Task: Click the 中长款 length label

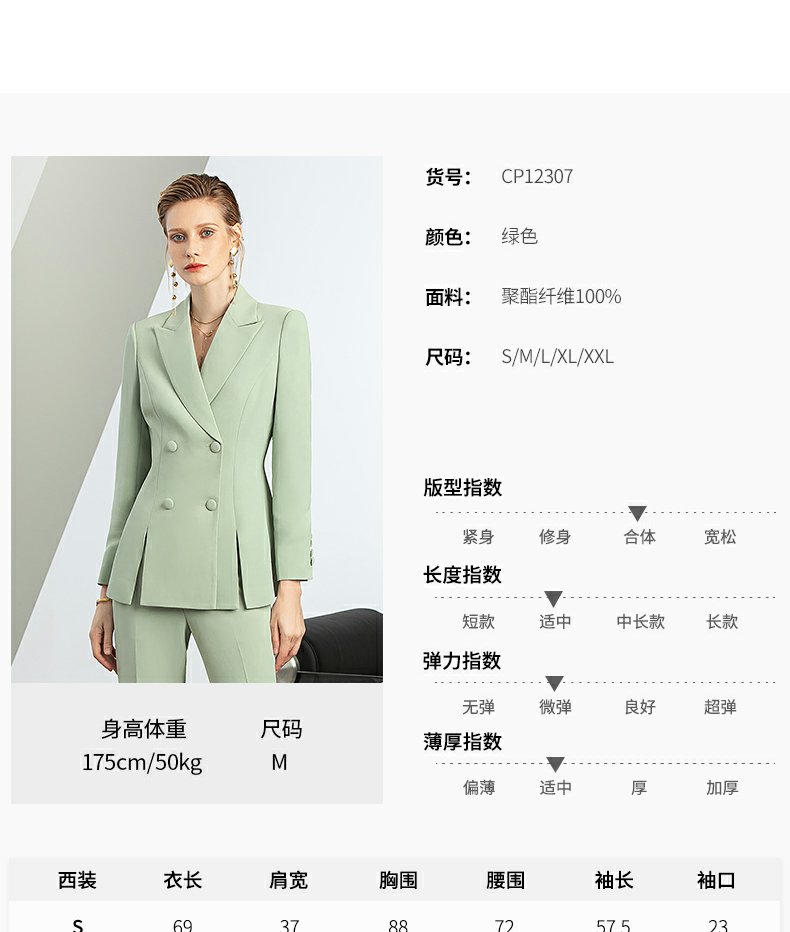Action: [x=640, y=622]
